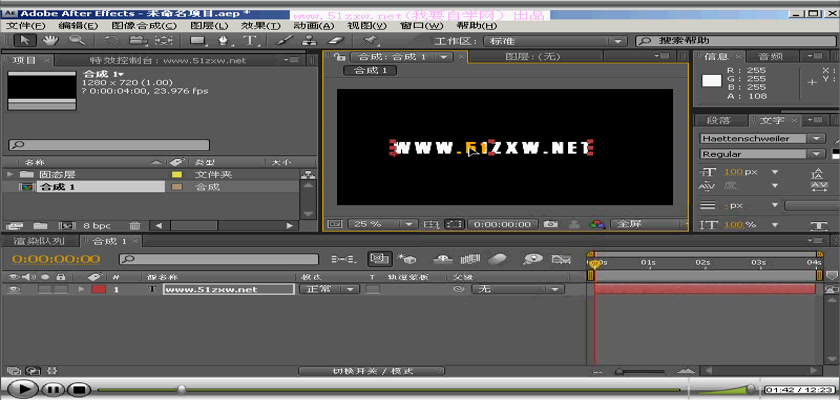The width and height of the screenshot is (840, 400).
Task: Click the viewer 0:00:00:00 current time button
Action: [x=502, y=224]
